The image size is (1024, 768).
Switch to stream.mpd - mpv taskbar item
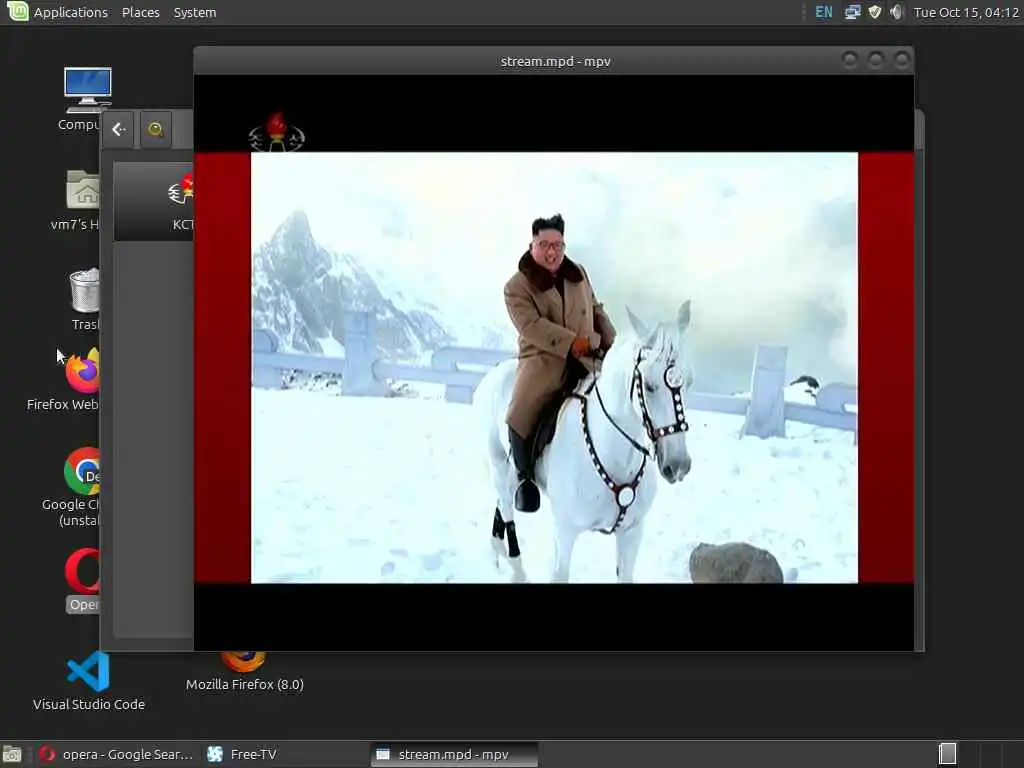[x=454, y=754]
